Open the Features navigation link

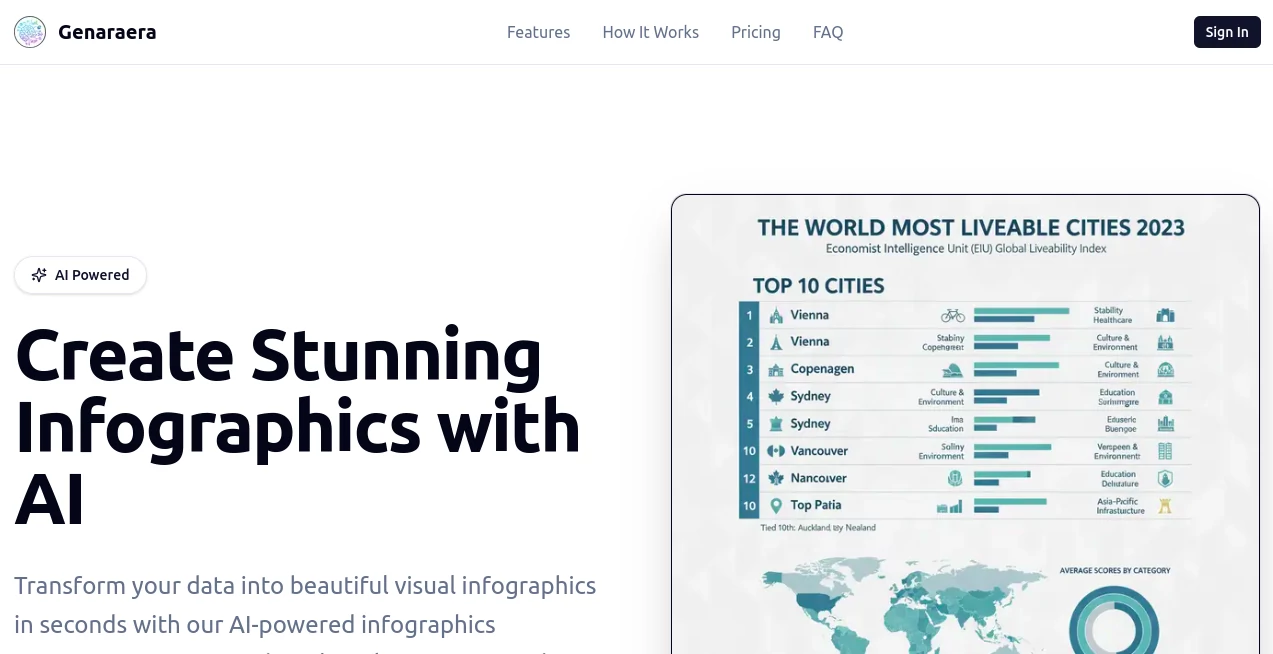[538, 32]
